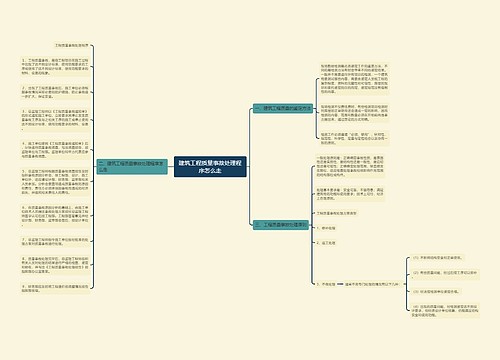The height and width of the screenshot is (360, 500).
Task: Select the left note numbered 1
Action: (55, 67)
